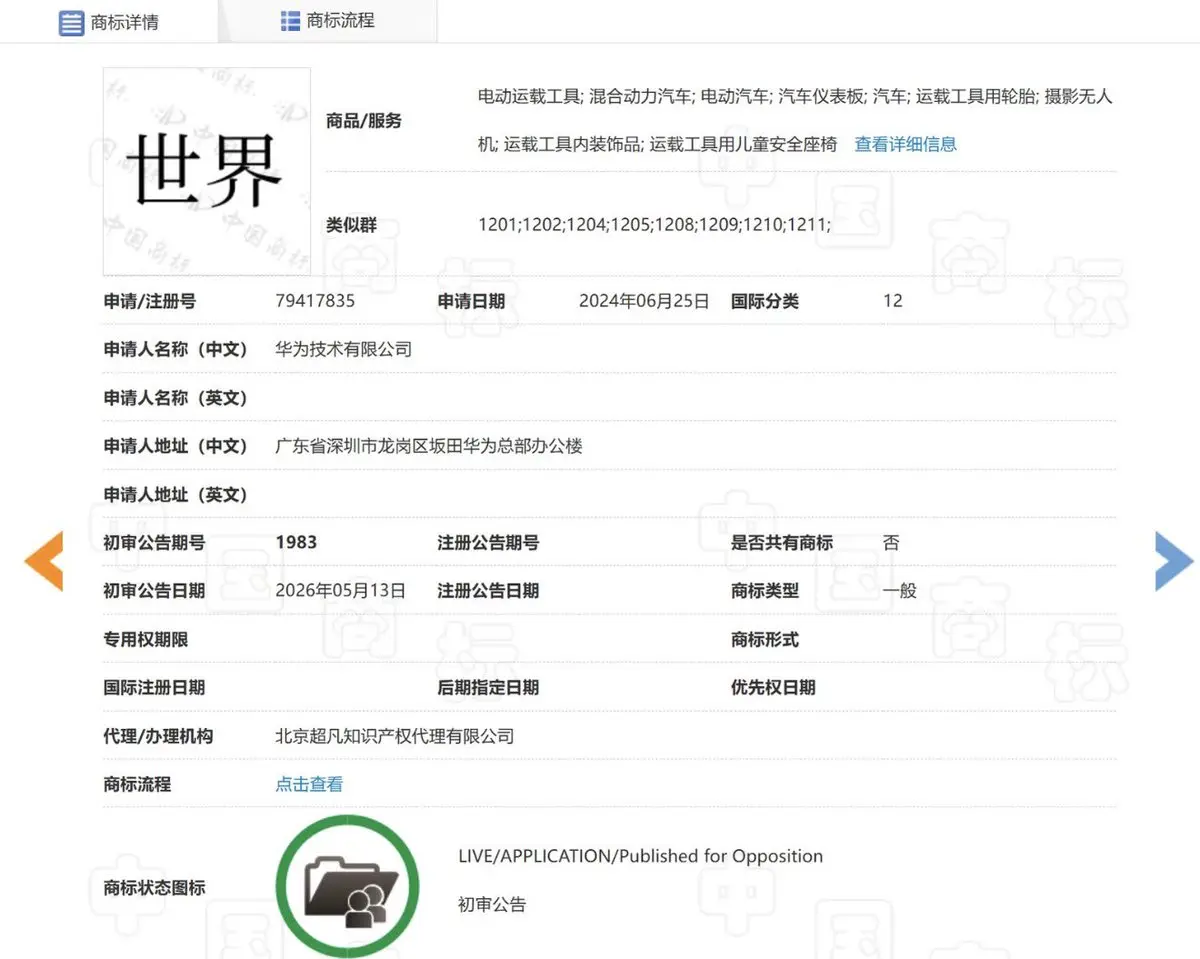
Task: Select application date 2024年06月25日
Action: (644, 301)
